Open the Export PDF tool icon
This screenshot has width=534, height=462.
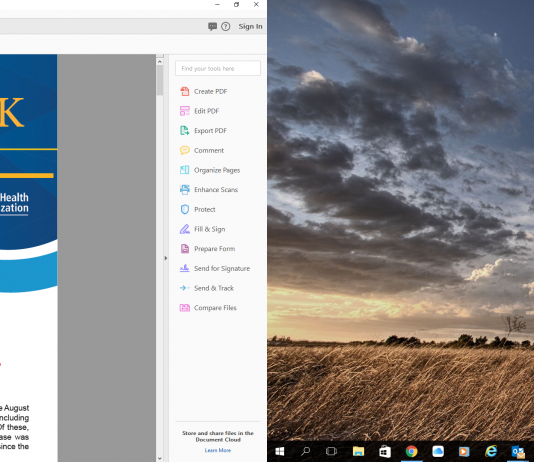[185, 130]
